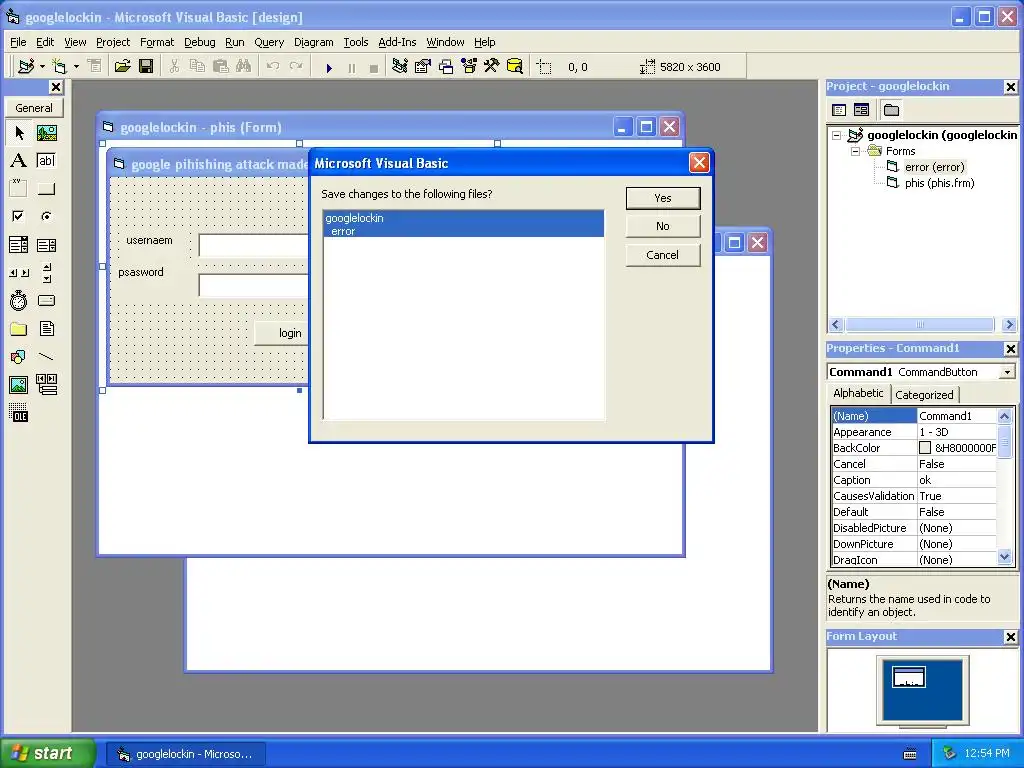Switch to the Alphabetic properties tab
Screen dimensions: 1024x768
(858, 393)
